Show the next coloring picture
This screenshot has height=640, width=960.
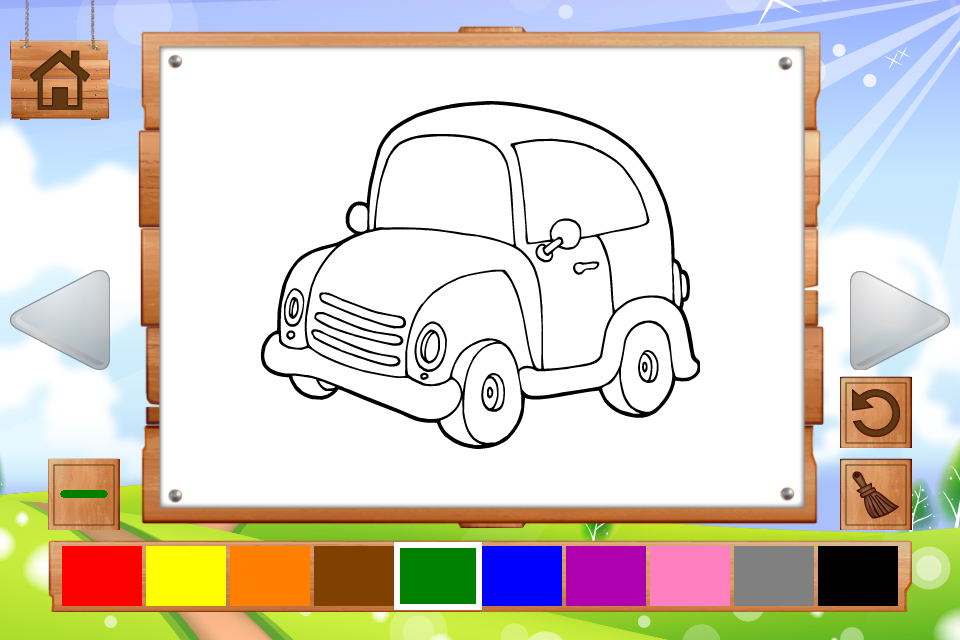[898, 320]
